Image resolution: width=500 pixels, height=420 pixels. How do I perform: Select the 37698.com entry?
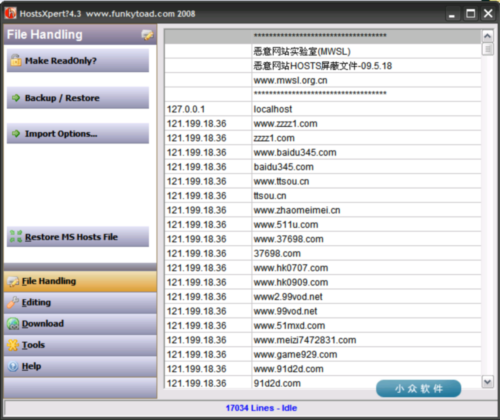[x=366, y=254]
